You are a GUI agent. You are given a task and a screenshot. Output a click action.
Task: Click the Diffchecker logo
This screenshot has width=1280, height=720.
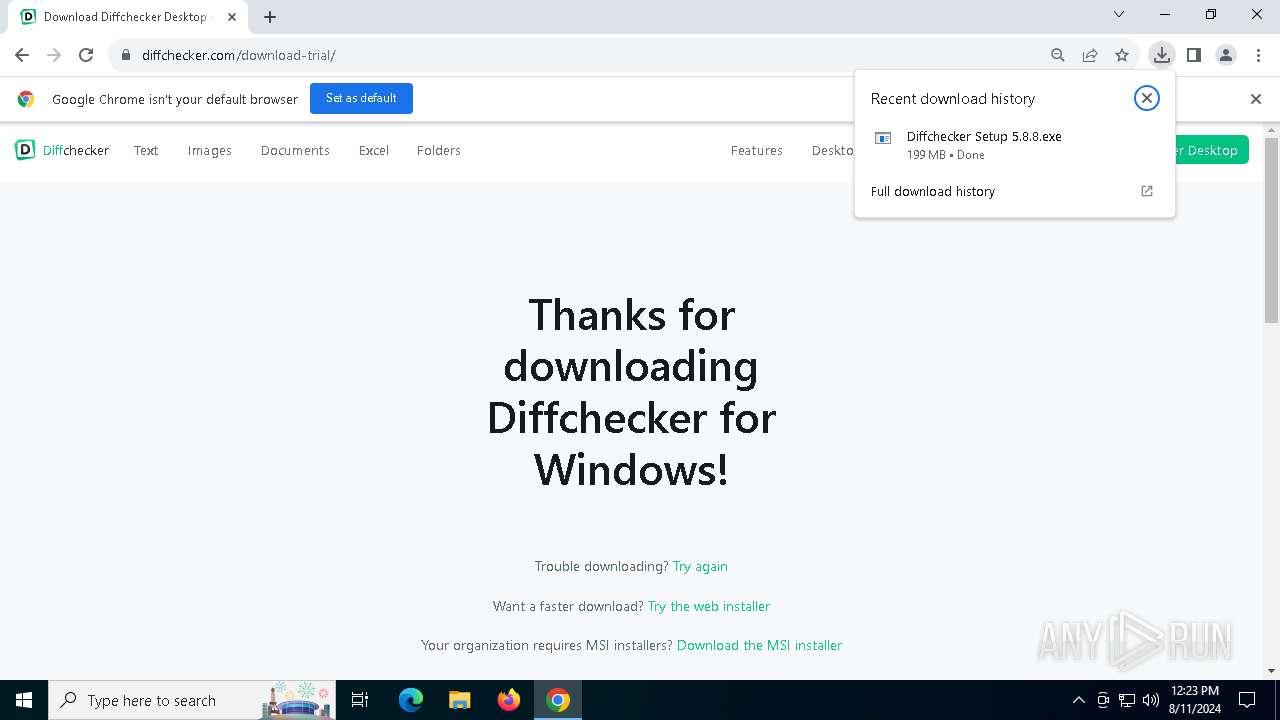62,150
